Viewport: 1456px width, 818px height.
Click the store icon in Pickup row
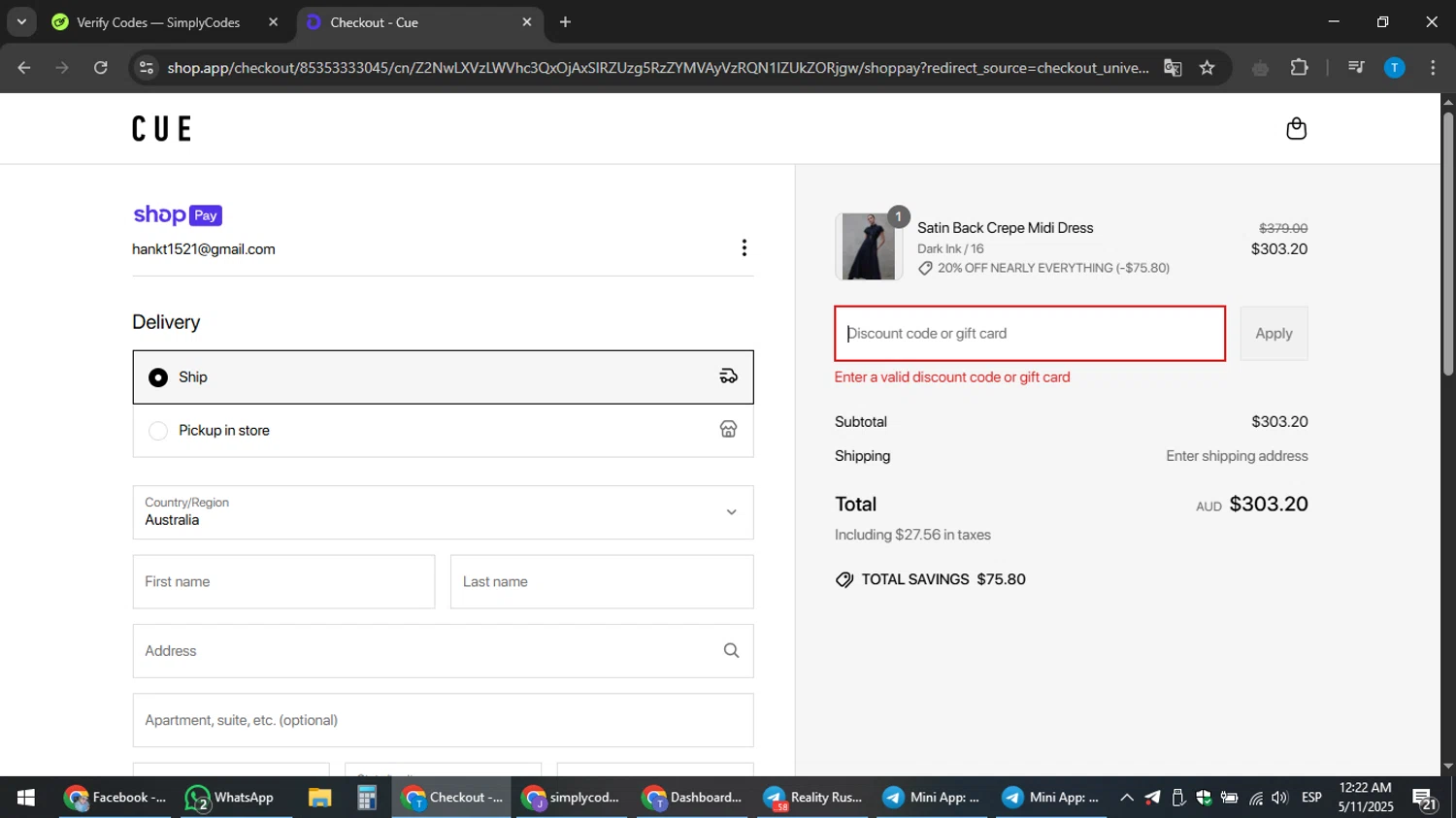click(728, 429)
